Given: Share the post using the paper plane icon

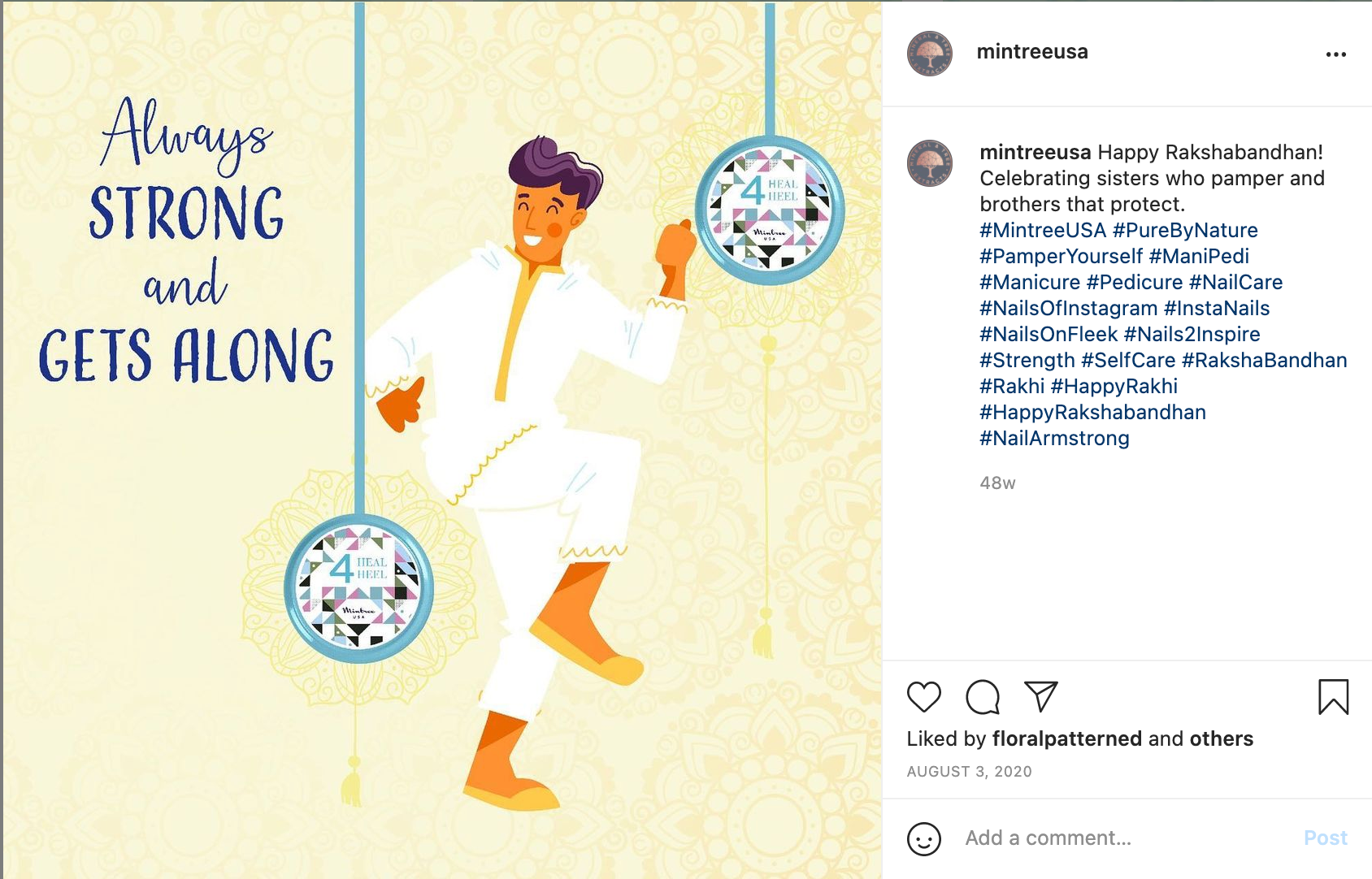Looking at the screenshot, I should click(x=1041, y=697).
